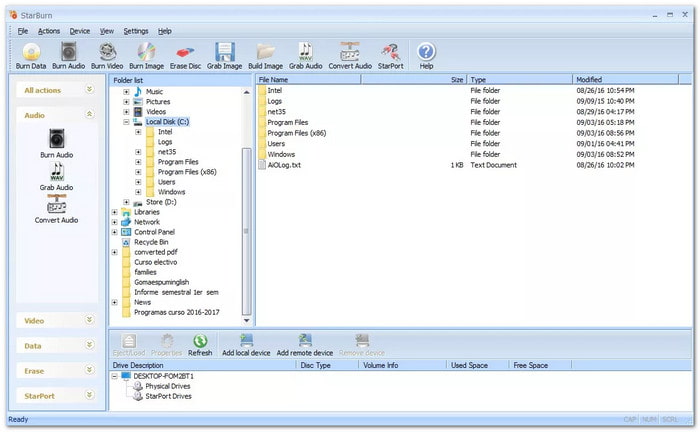700x432 pixels.
Task: Select Burn Image toolbar icon
Action: click(x=146, y=56)
